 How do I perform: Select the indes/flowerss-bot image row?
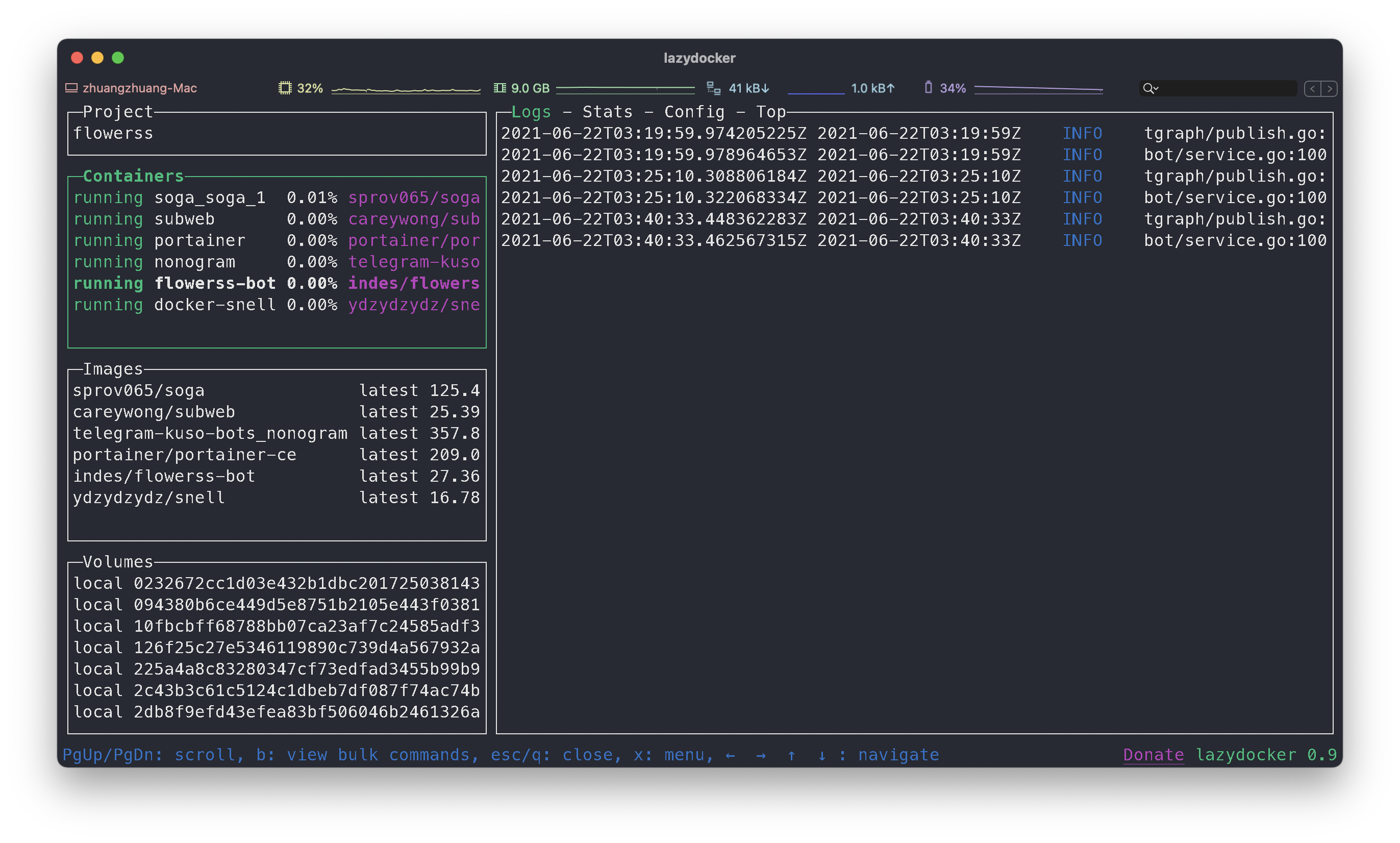tap(277, 476)
